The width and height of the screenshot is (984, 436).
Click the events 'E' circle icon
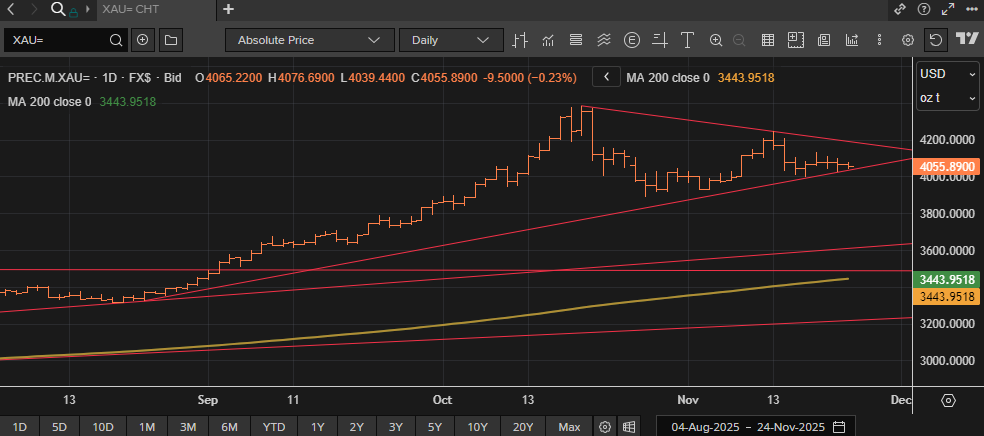[x=631, y=40]
